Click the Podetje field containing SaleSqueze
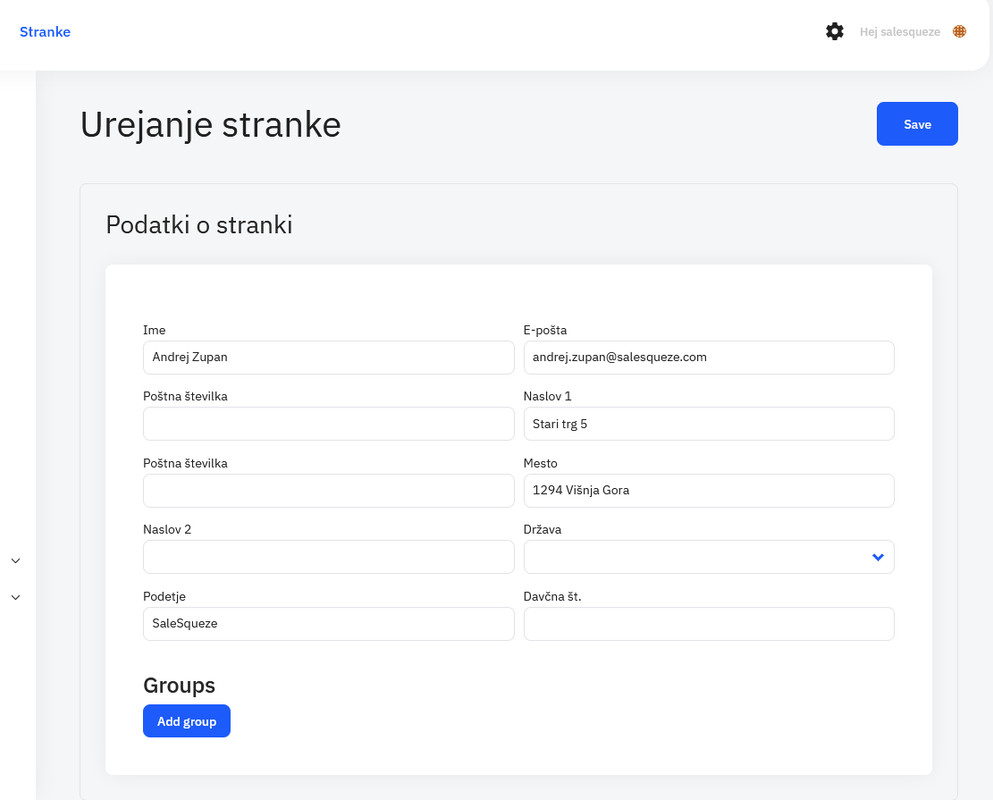Viewport: 993px width, 800px height. [329, 624]
